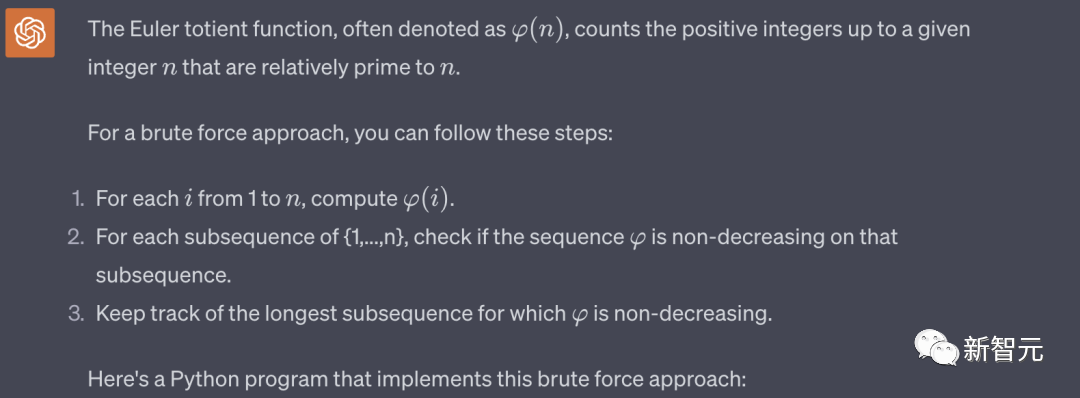1080x398 pixels.
Task: Click the list number 1 marker
Action: pyautogui.click(x=76, y=199)
